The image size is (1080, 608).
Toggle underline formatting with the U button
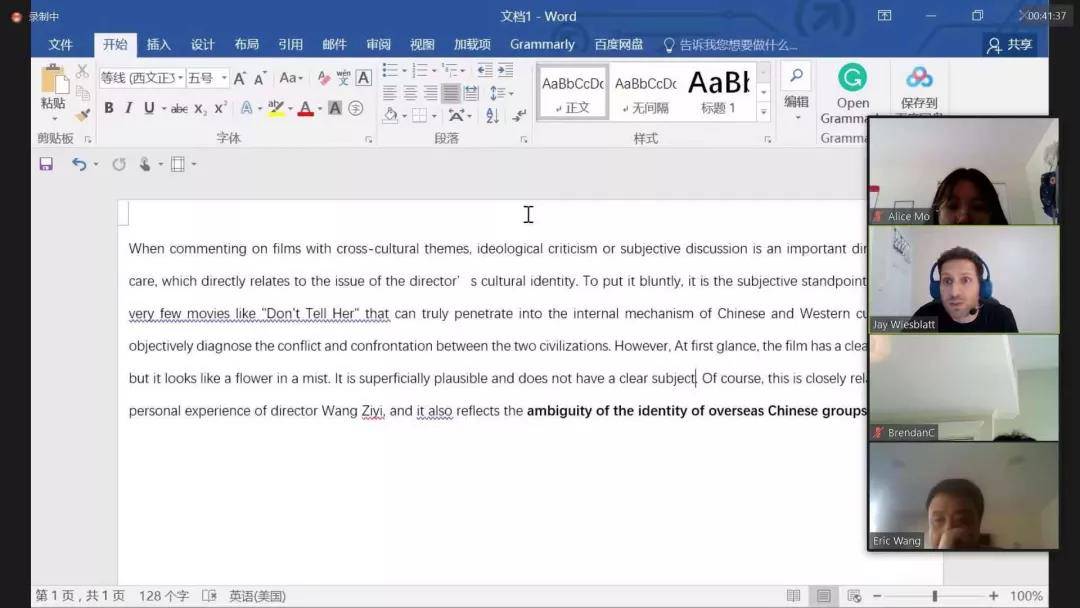149,108
